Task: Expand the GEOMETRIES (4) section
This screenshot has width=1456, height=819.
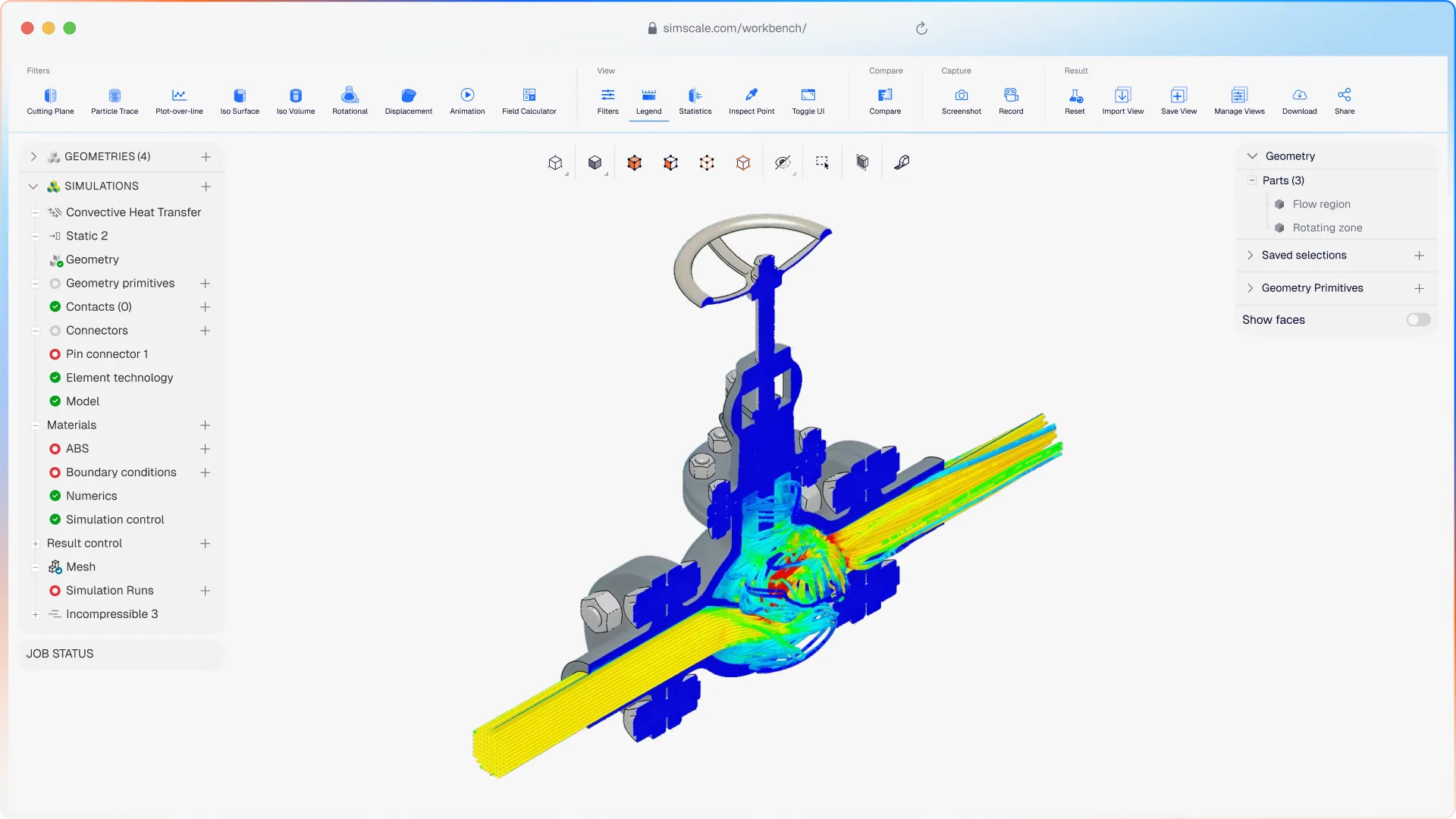Action: click(33, 157)
